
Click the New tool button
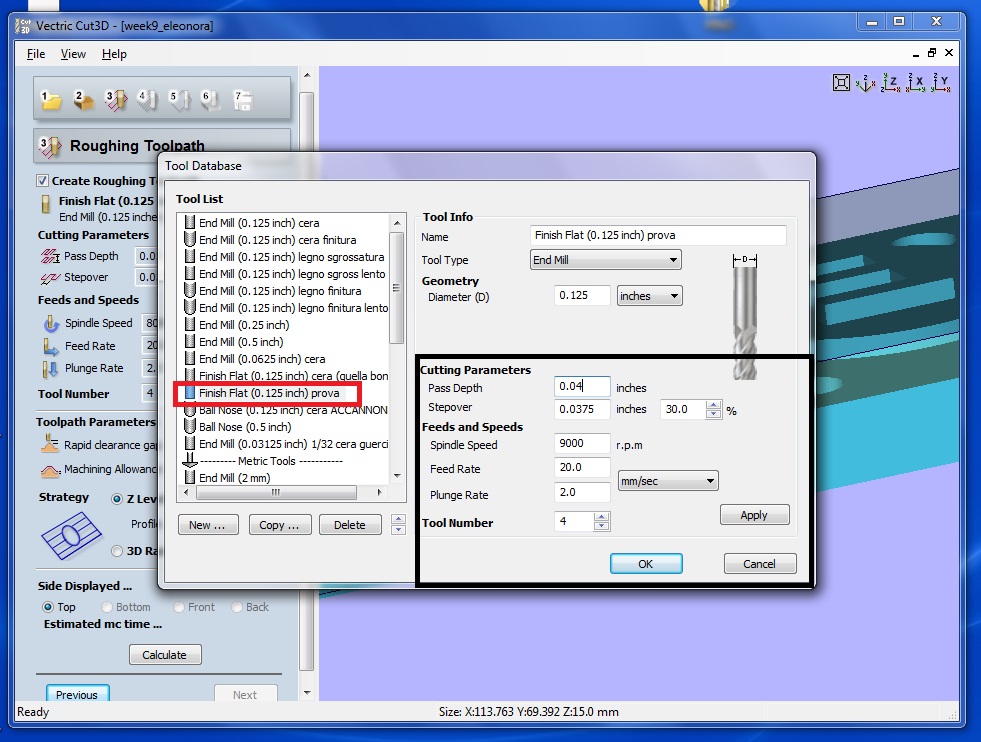(208, 525)
